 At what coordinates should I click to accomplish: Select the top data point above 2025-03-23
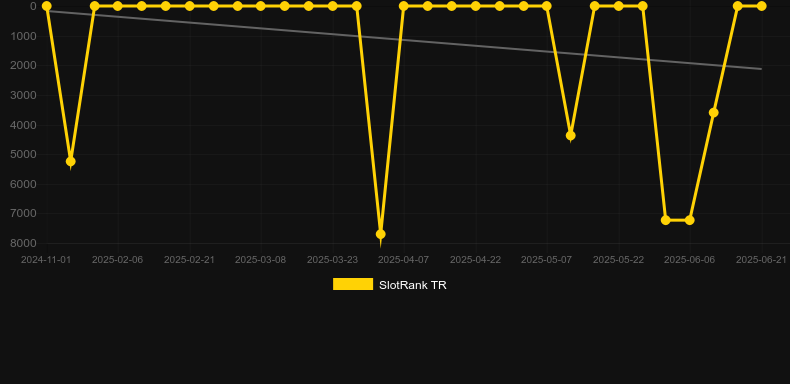pyautogui.click(x=332, y=6)
